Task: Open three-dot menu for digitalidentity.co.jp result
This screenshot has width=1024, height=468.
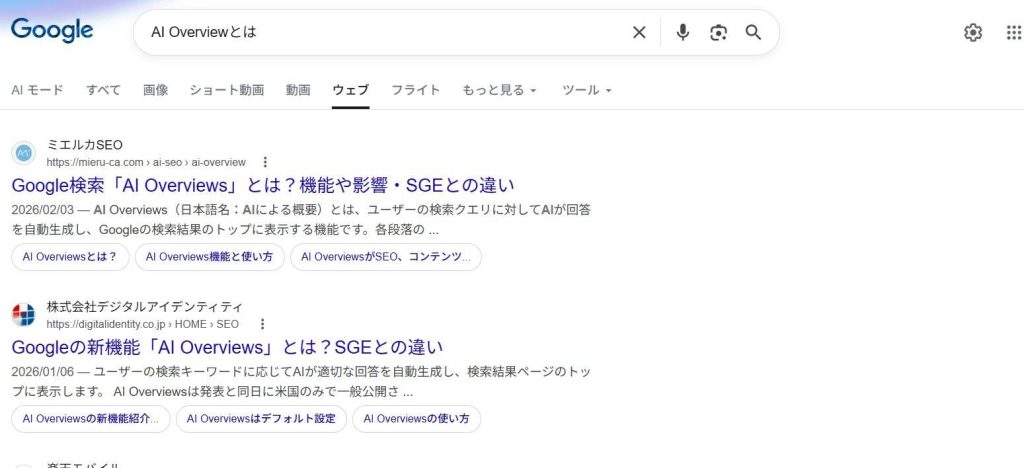Action: [x=263, y=324]
